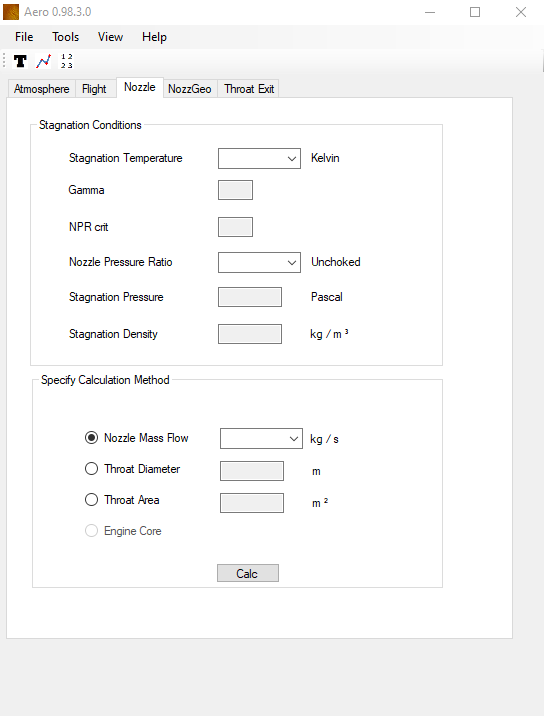Click the Calc button

[x=248, y=573]
